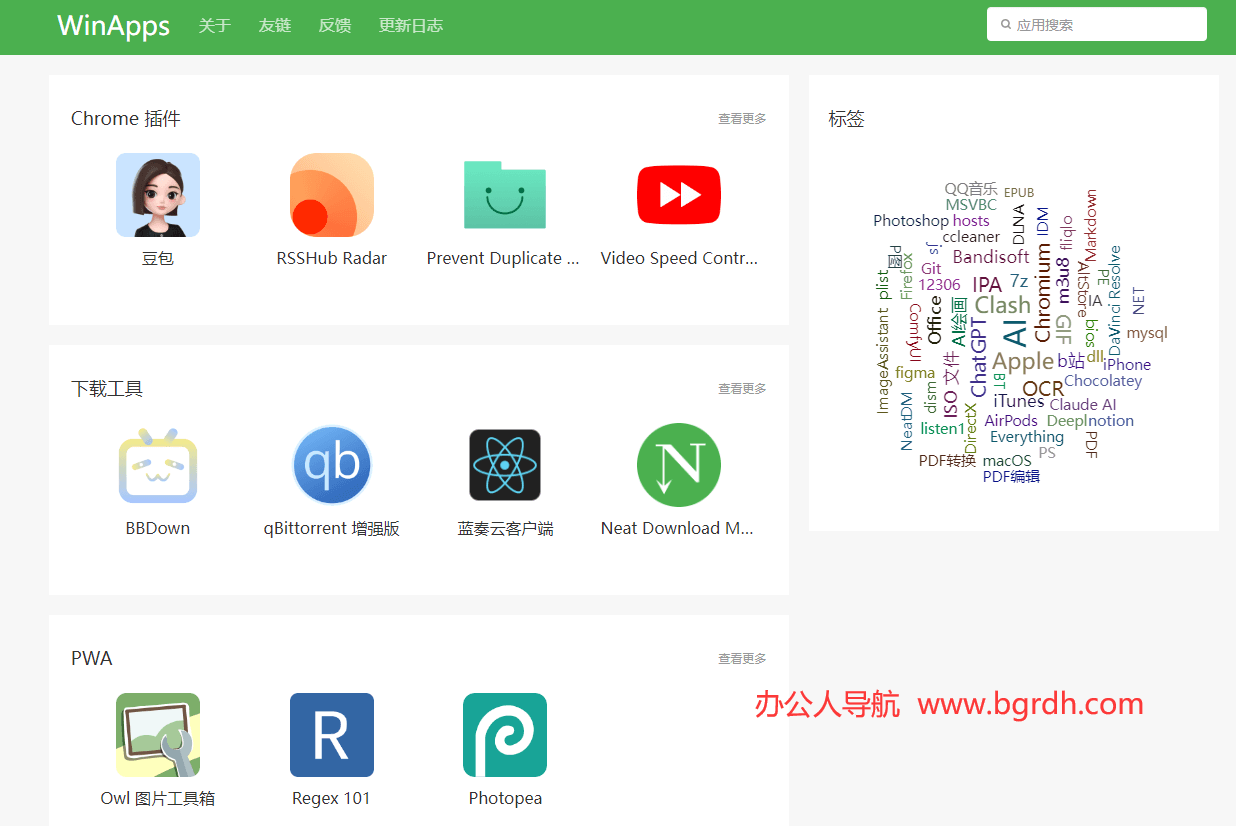
Task: Click the WinApps site logo
Action: tap(114, 25)
